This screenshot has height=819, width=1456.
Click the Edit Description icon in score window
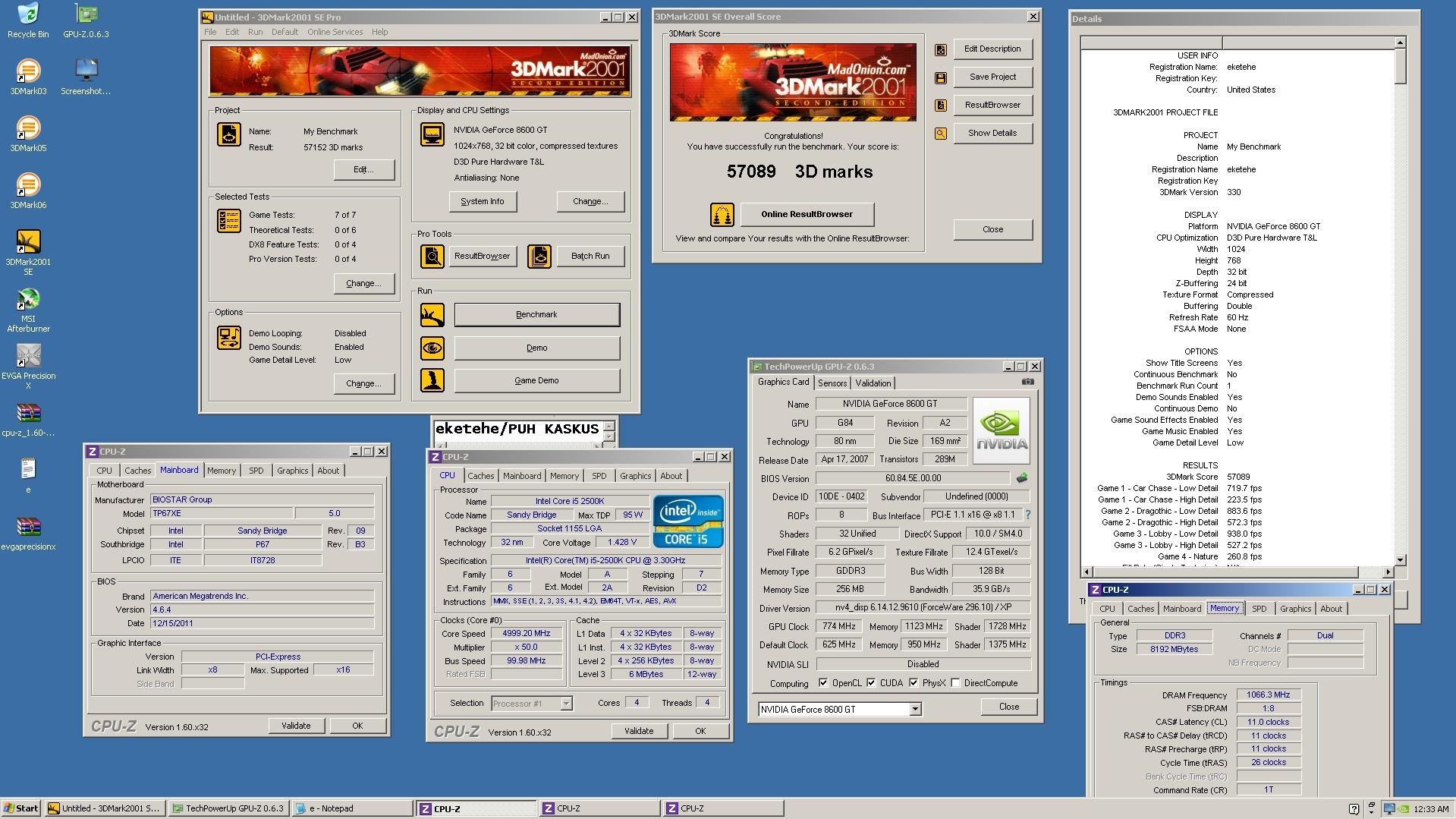point(940,50)
